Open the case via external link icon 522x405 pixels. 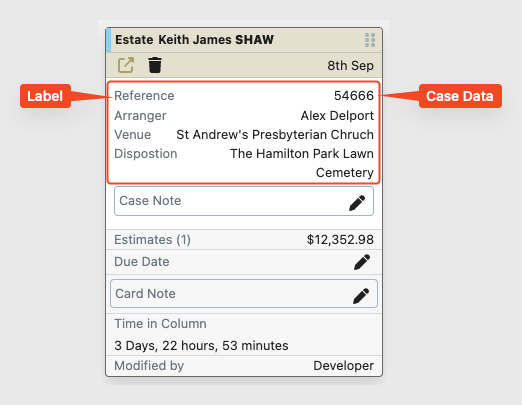[126, 65]
